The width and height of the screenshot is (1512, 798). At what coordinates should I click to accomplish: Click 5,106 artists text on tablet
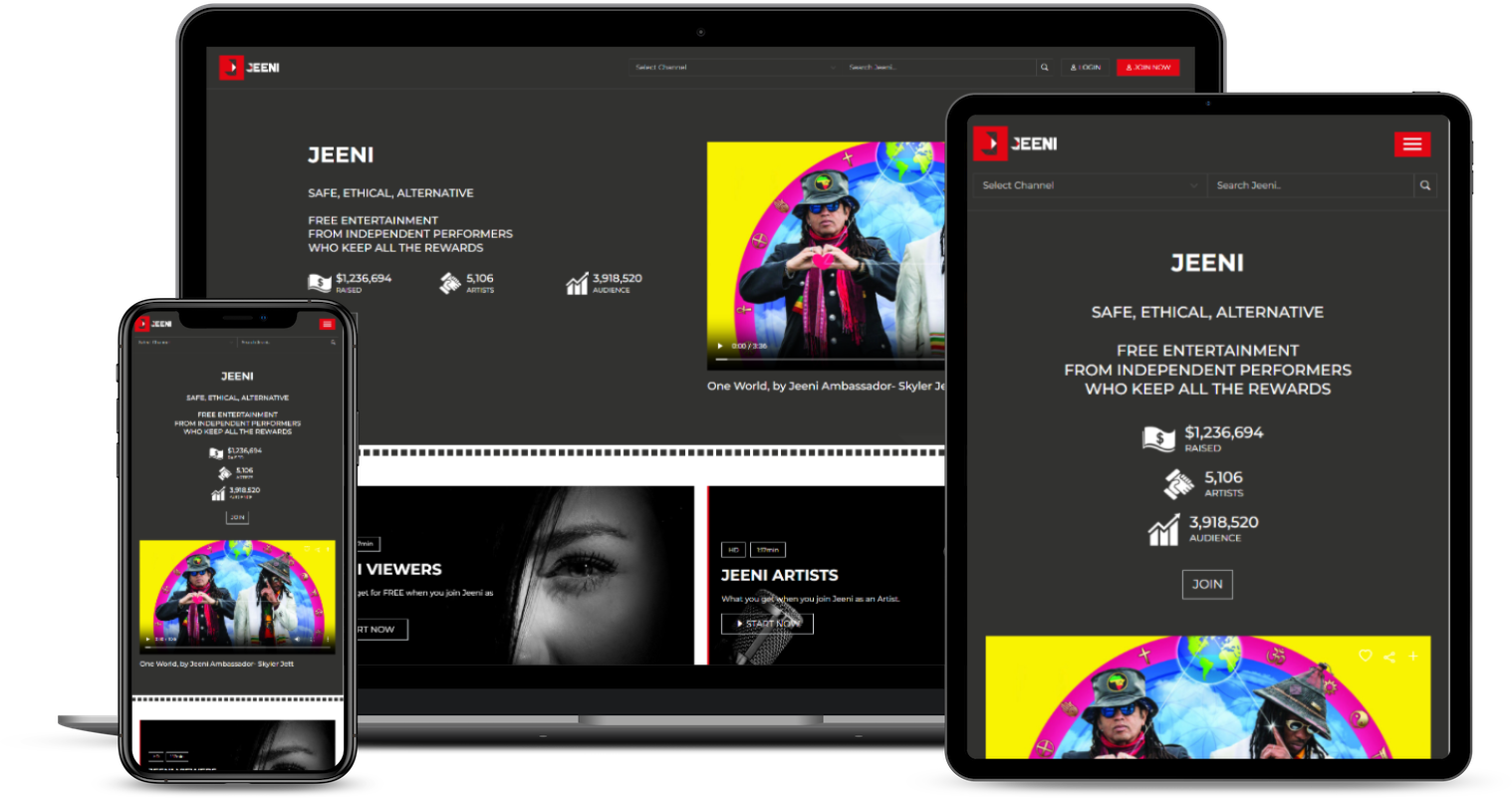[1224, 477]
